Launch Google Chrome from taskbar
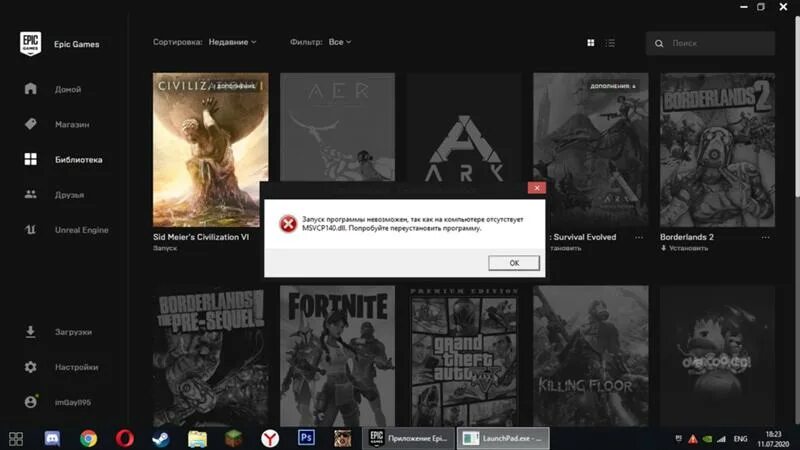 (88, 438)
